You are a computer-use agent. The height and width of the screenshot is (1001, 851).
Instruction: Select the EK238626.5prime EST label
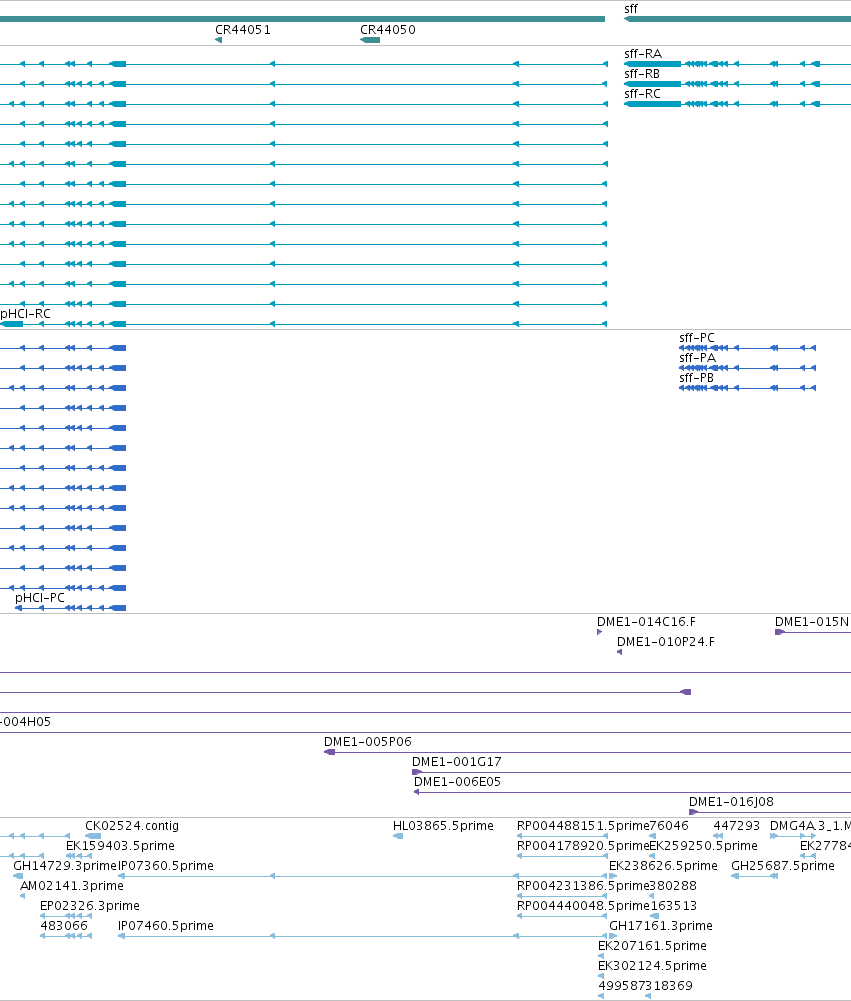click(x=663, y=866)
